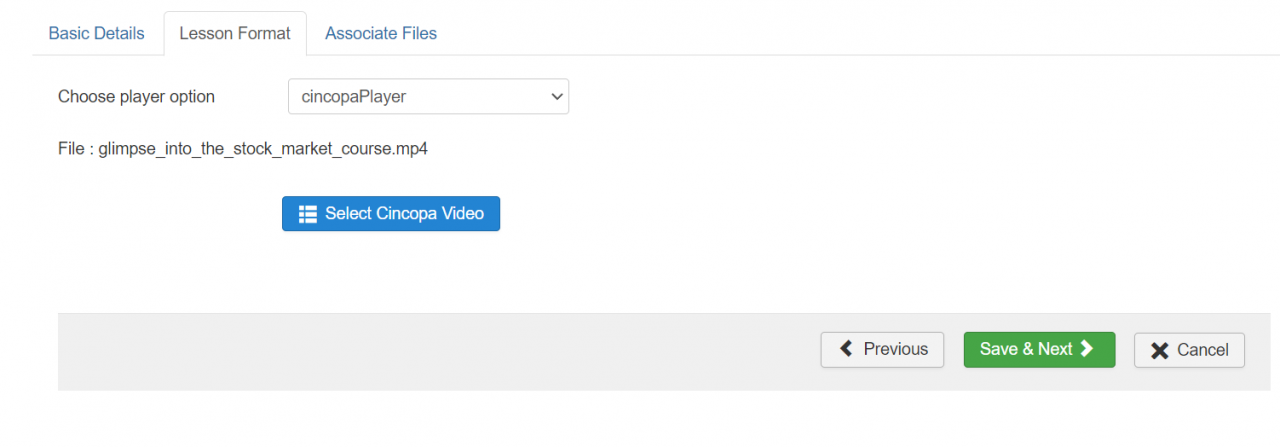Viewport: 1280px width, 447px height.
Task: Click the left chevron icon beside Previous
Action: (x=847, y=349)
